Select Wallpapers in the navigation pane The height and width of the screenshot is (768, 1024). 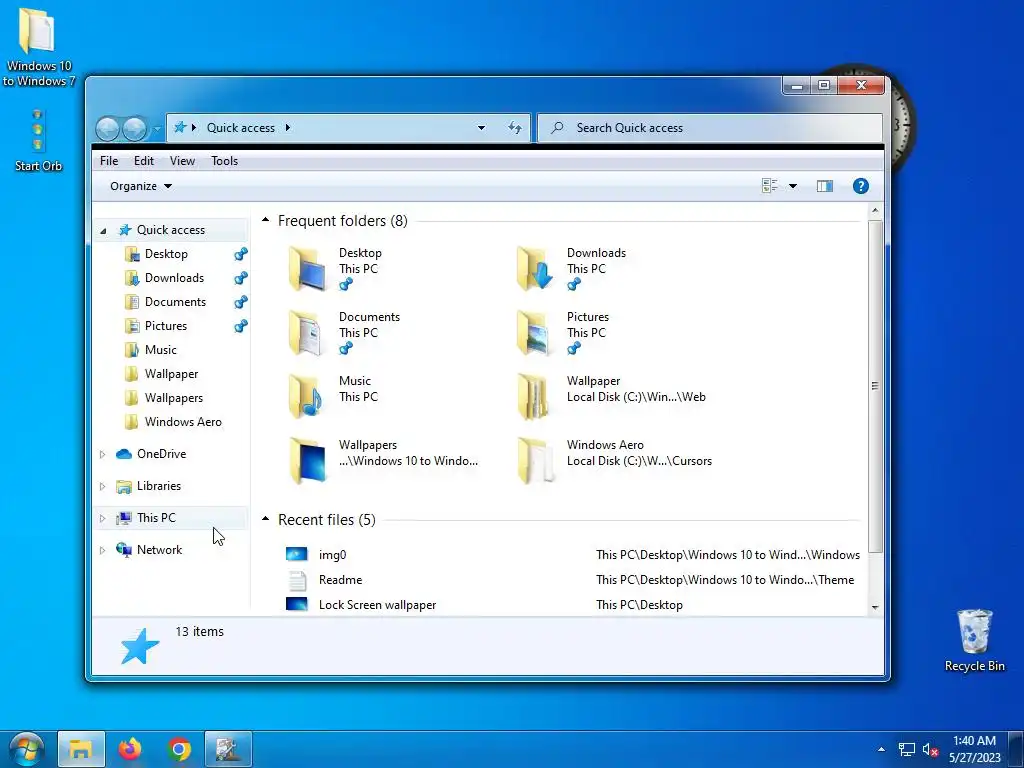(x=174, y=398)
